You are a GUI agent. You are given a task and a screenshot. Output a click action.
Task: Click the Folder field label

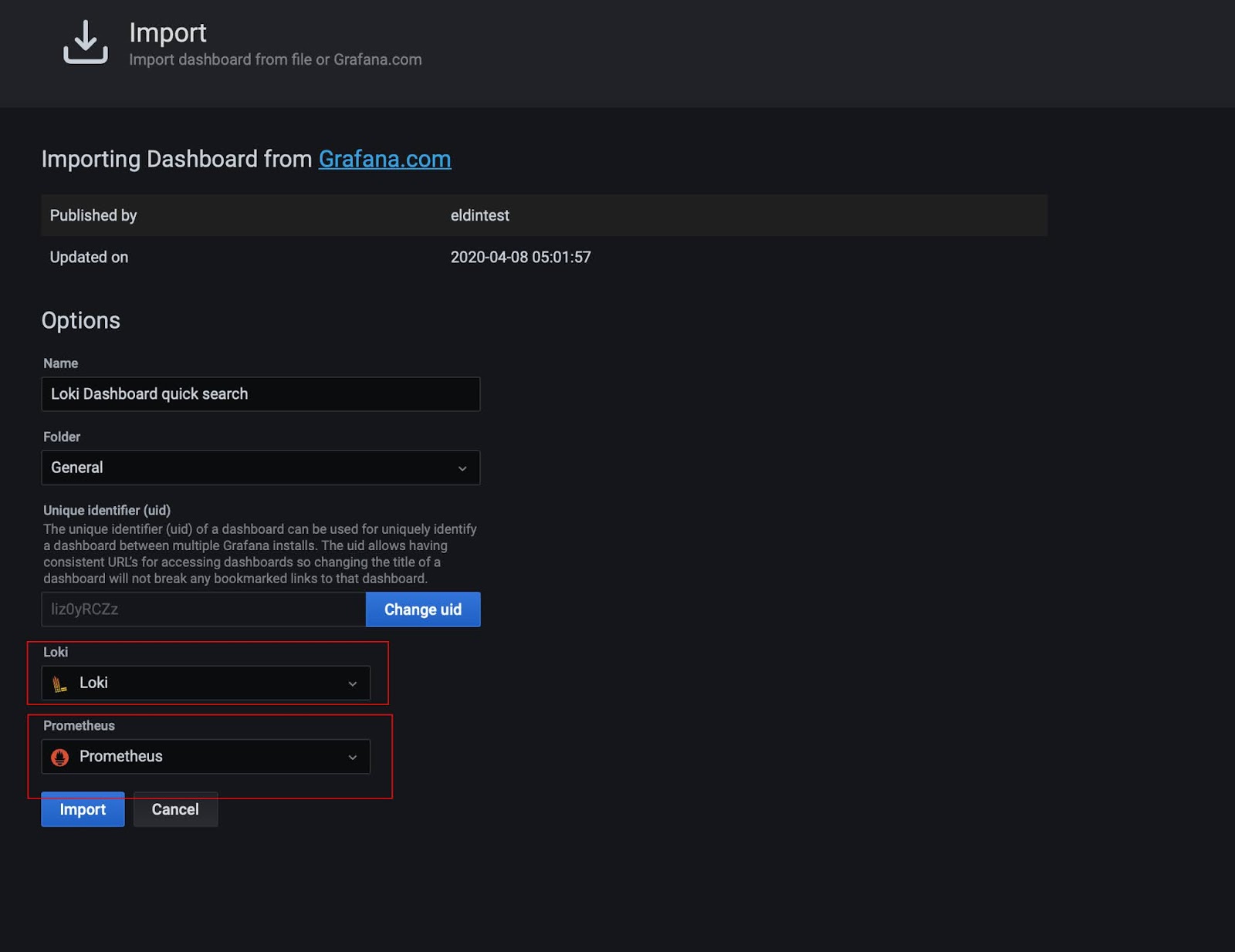click(x=62, y=437)
